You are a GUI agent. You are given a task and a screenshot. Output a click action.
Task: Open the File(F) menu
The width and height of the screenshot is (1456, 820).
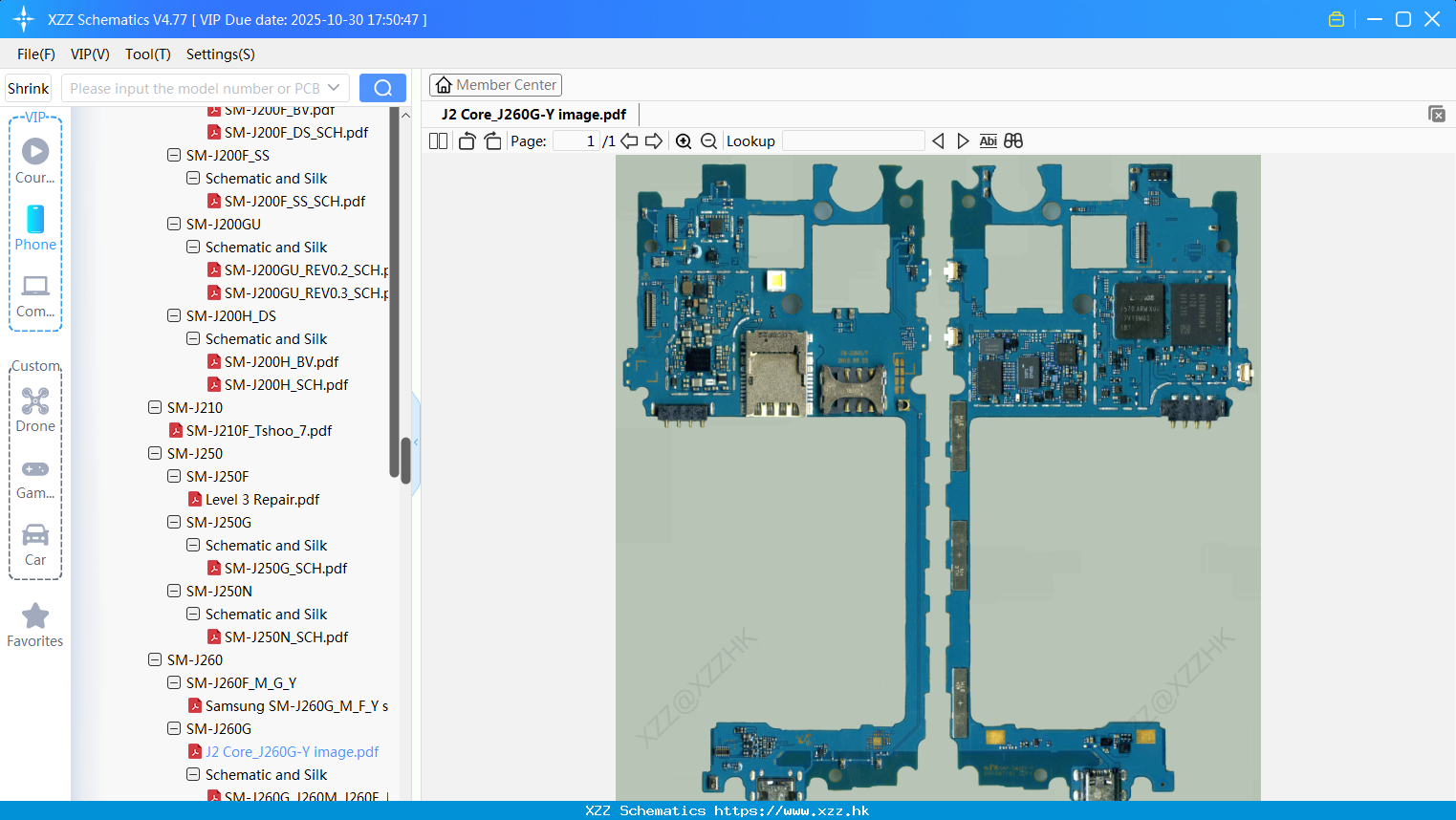tap(36, 54)
